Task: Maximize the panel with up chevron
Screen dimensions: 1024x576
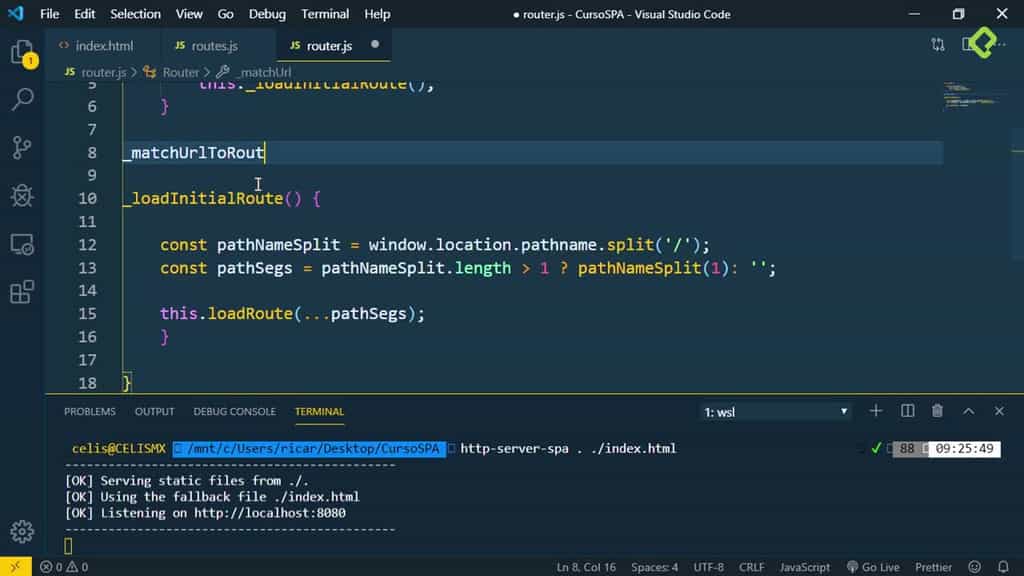Action: point(968,411)
